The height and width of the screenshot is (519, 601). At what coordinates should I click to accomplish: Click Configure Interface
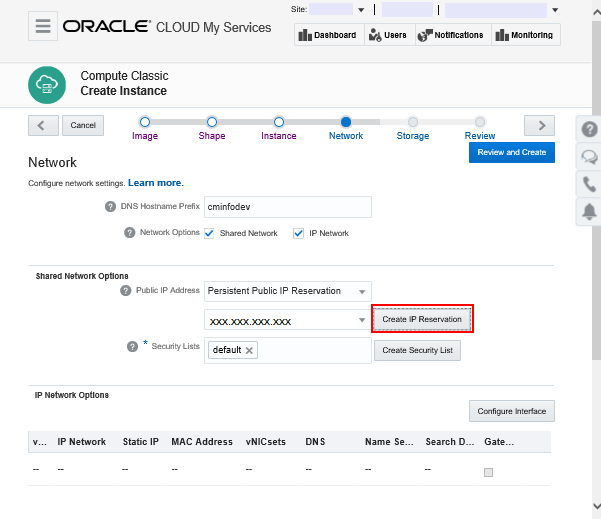pyautogui.click(x=512, y=411)
